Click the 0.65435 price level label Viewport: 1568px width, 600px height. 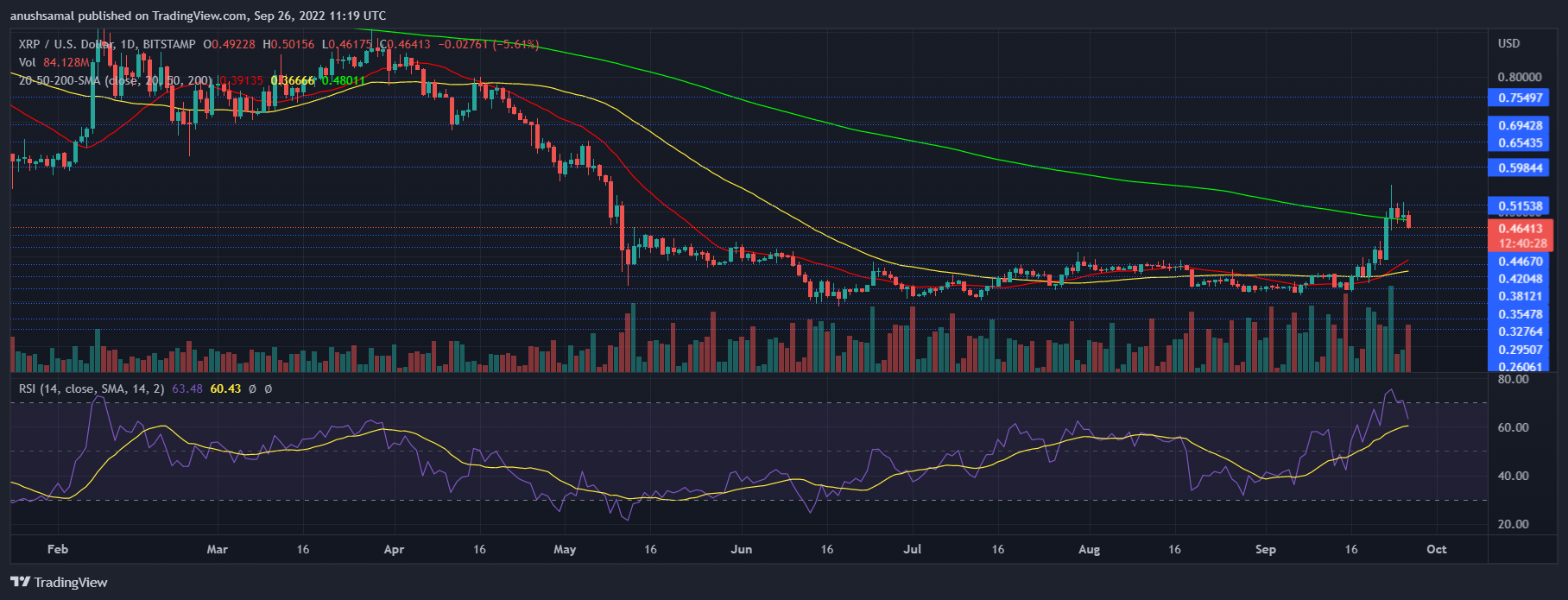tap(1517, 142)
